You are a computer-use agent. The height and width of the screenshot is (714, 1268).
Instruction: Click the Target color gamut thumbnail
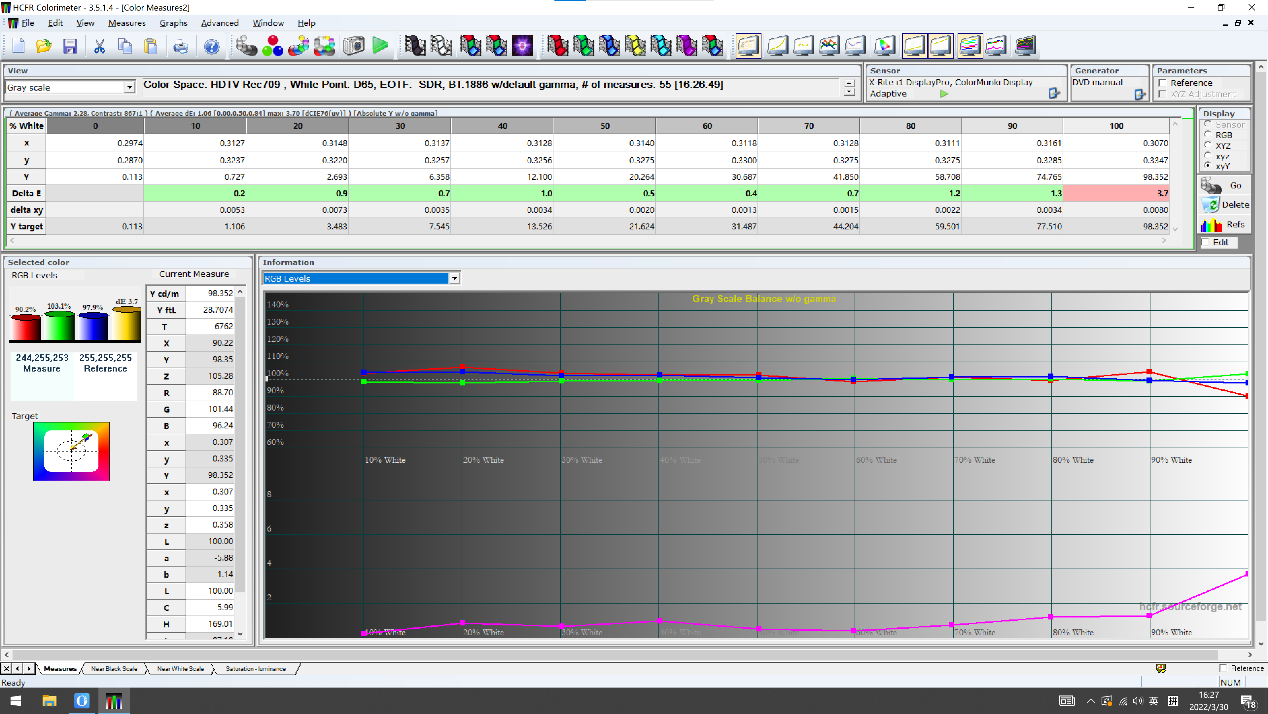71,451
